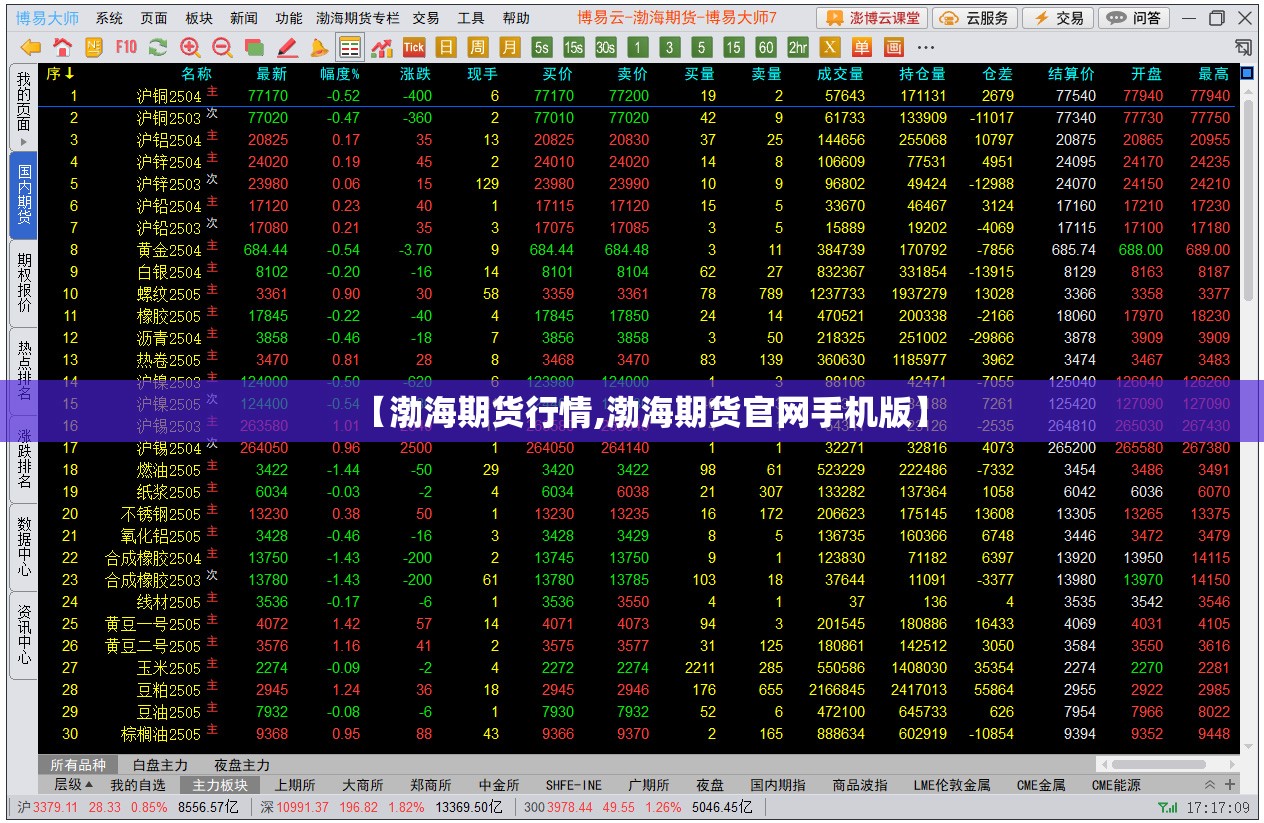Screen dimensions: 1264x823
Task: Click the 画 drawing icon
Action: 894,47
